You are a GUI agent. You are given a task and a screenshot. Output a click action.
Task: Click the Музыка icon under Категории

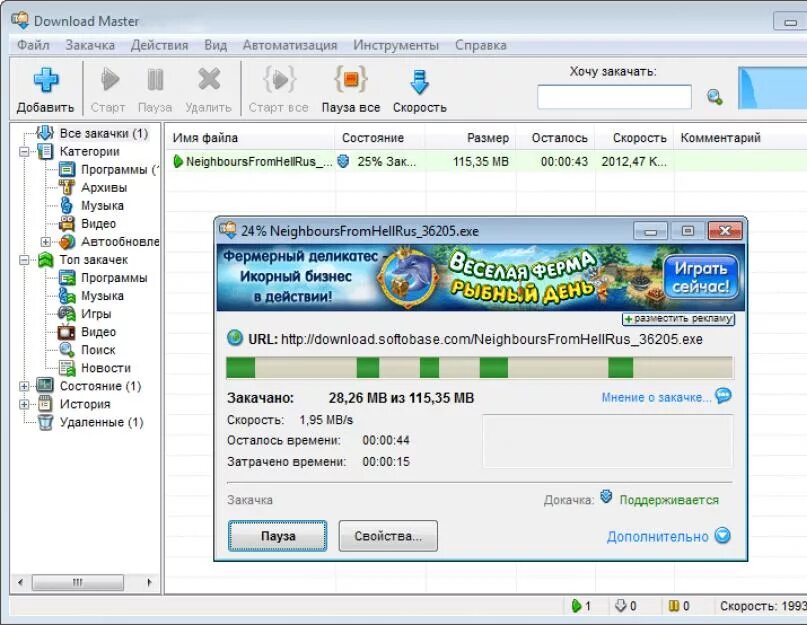tap(66, 205)
